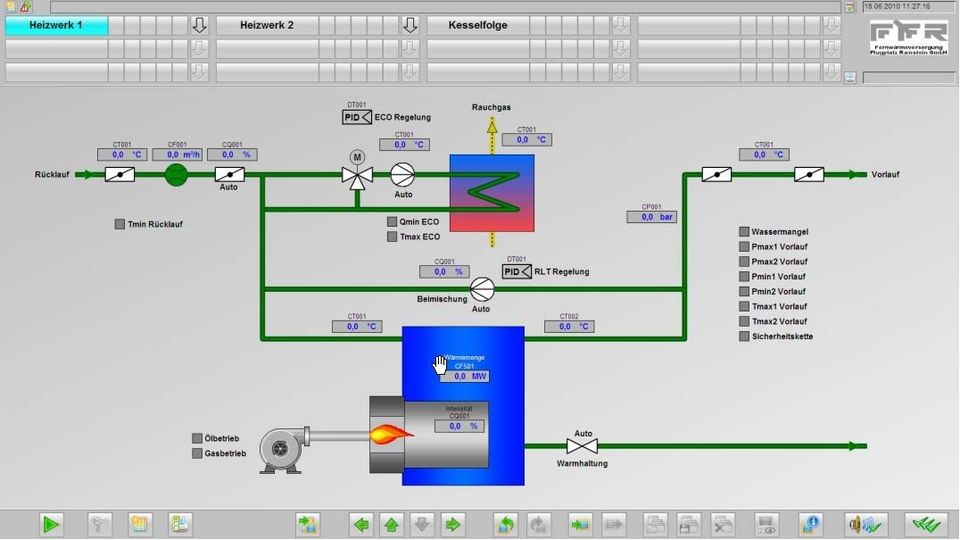Click the CP001 pressure value in bar
The width and height of the screenshot is (960, 540).
pyautogui.click(x=651, y=217)
